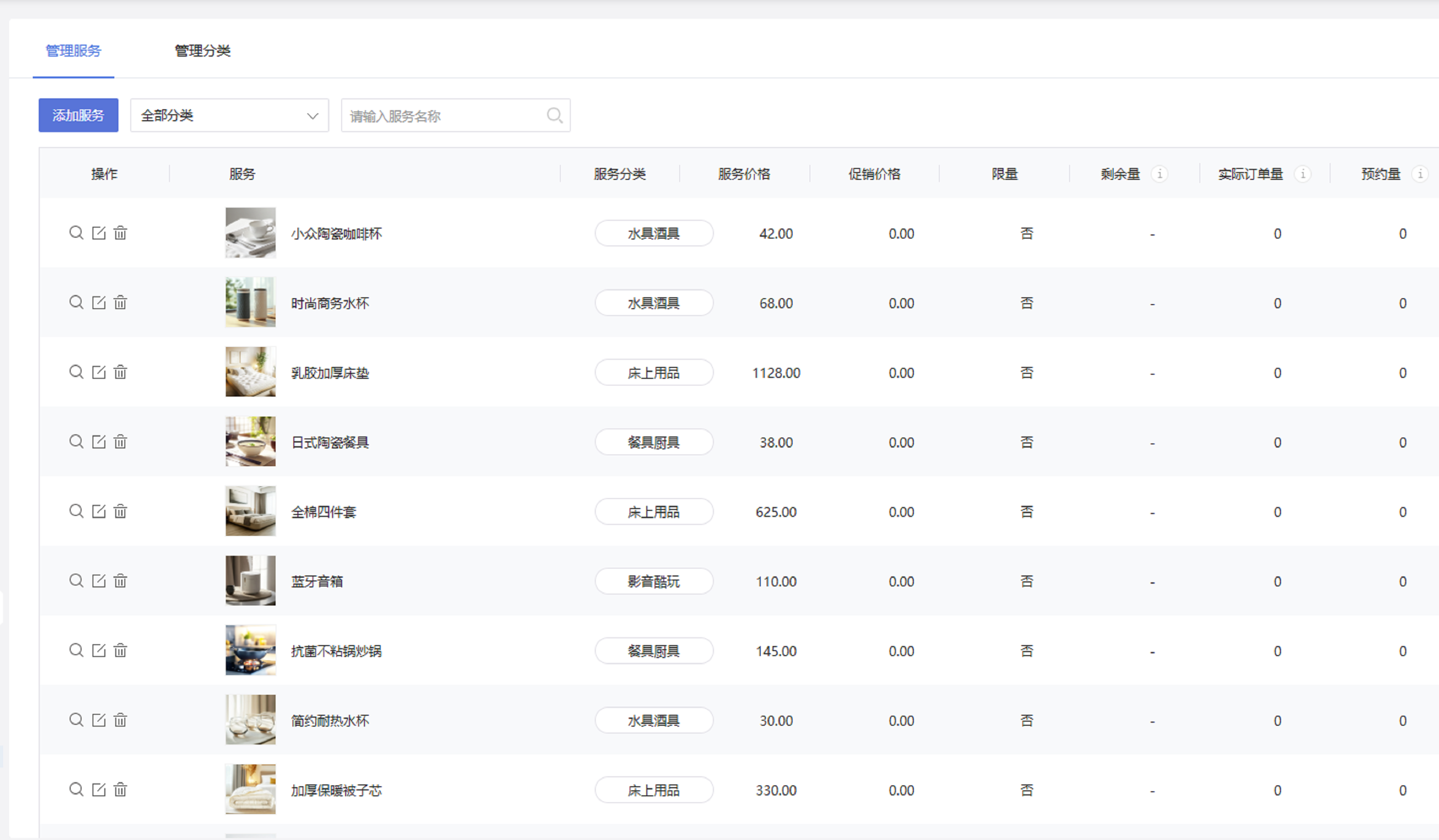Switch to the 管理分类 tab
1439x840 pixels.
point(202,51)
